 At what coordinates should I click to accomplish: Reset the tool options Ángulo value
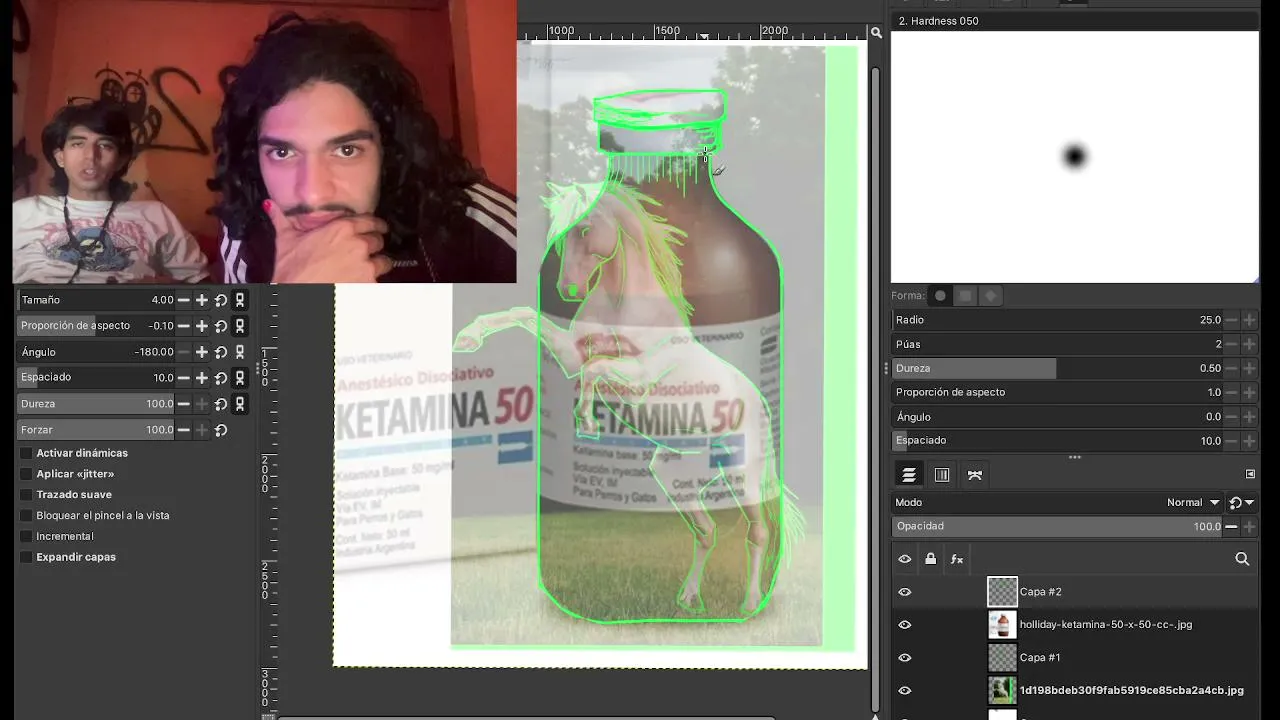click(x=221, y=352)
